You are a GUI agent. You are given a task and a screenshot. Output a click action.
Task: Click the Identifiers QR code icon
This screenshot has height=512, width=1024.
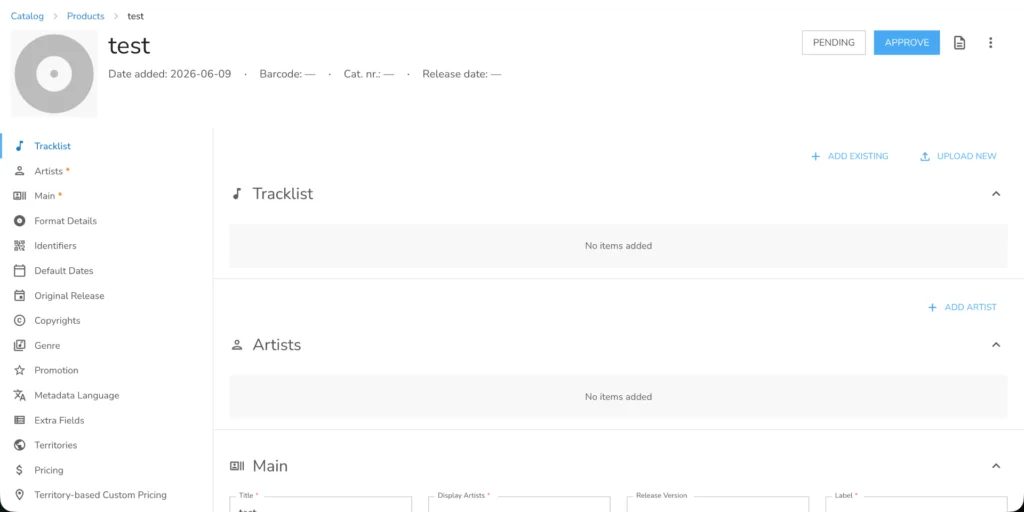20,246
